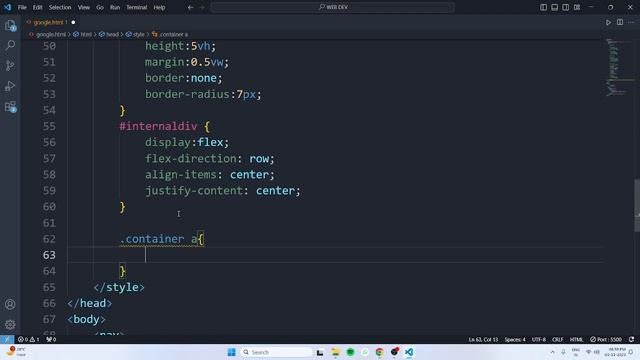Open the Run menu
Viewport: 640px width, 360px height.
(x=115, y=7)
